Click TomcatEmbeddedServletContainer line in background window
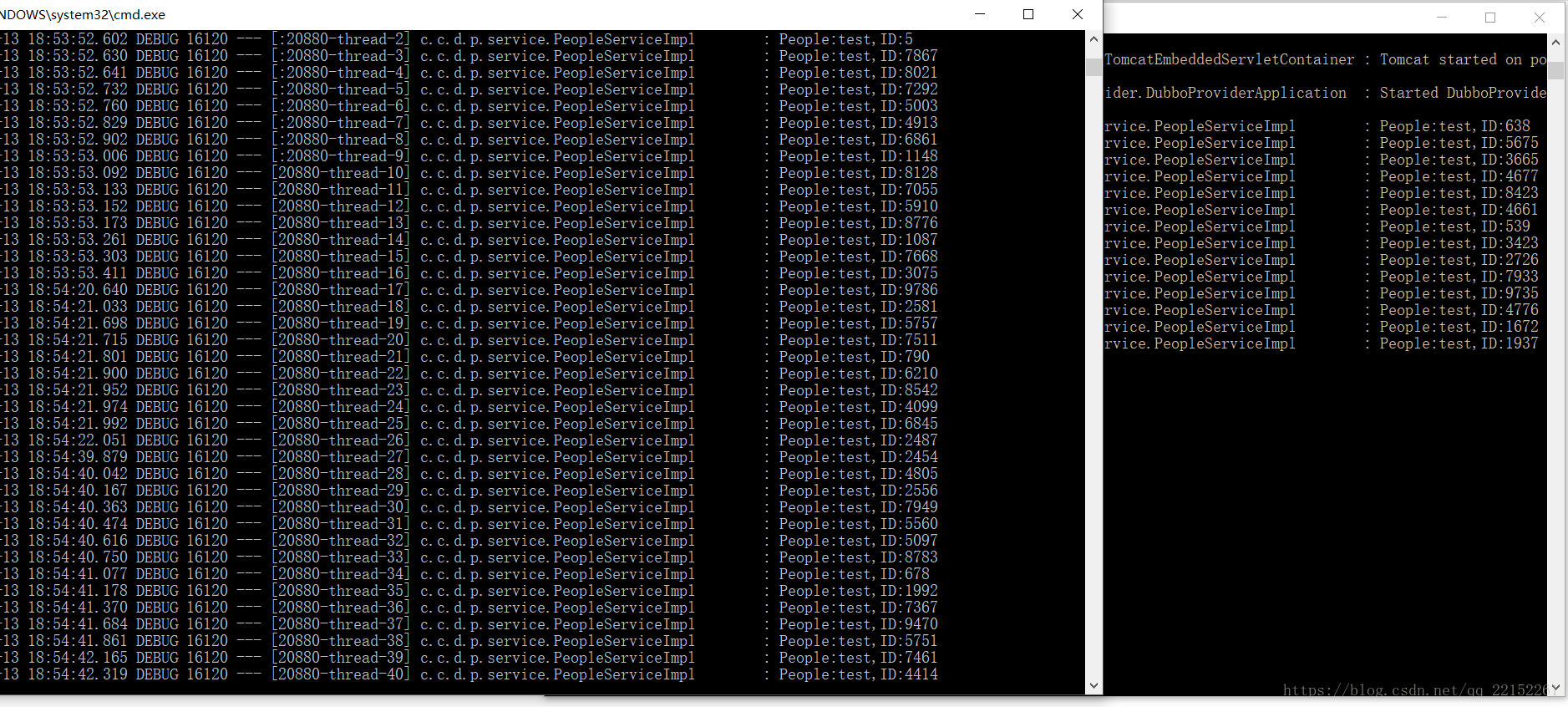Viewport: 1568px width, 707px height. [x=1325, y=59]
